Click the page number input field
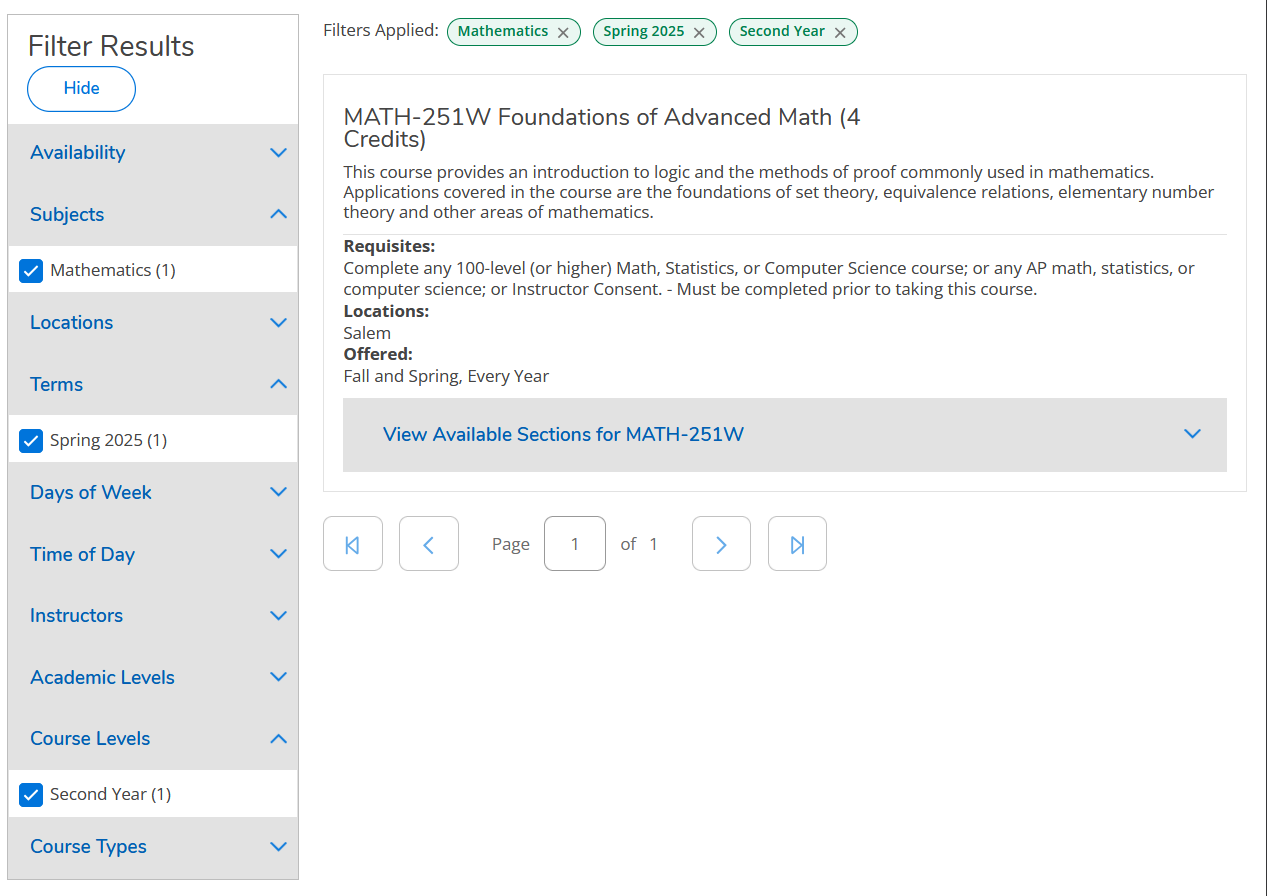 (574, 544)
